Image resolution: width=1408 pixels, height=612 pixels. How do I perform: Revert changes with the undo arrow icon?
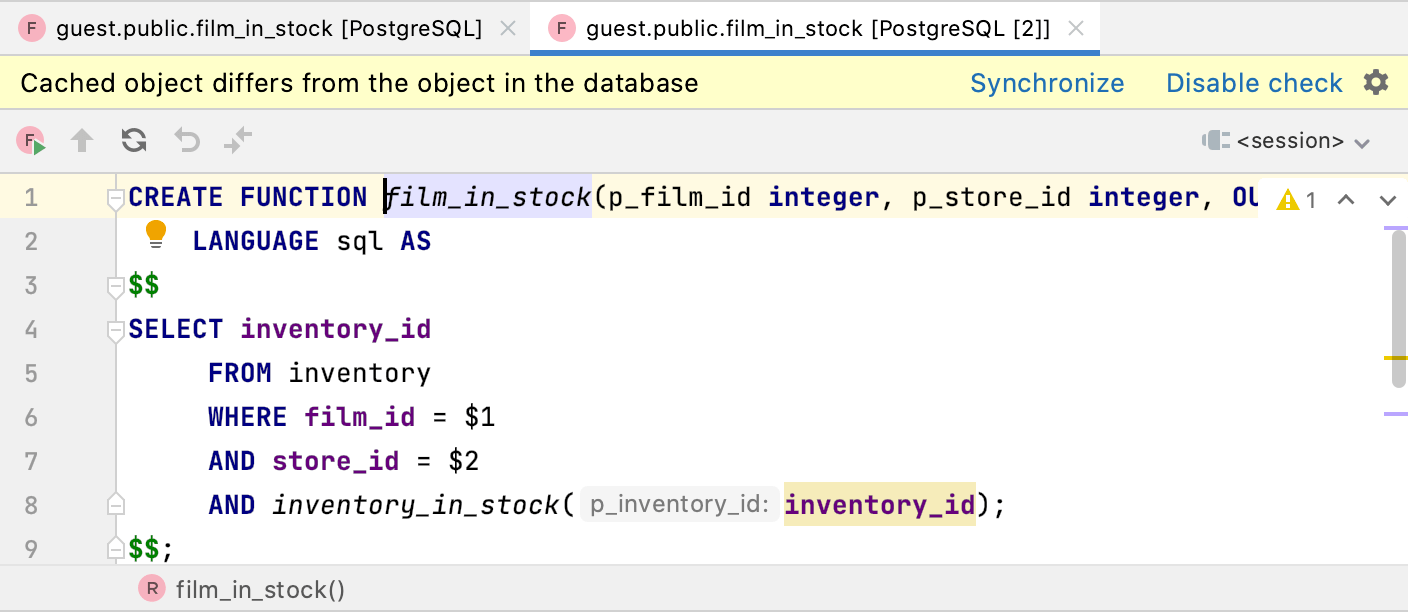coord(186,141)
